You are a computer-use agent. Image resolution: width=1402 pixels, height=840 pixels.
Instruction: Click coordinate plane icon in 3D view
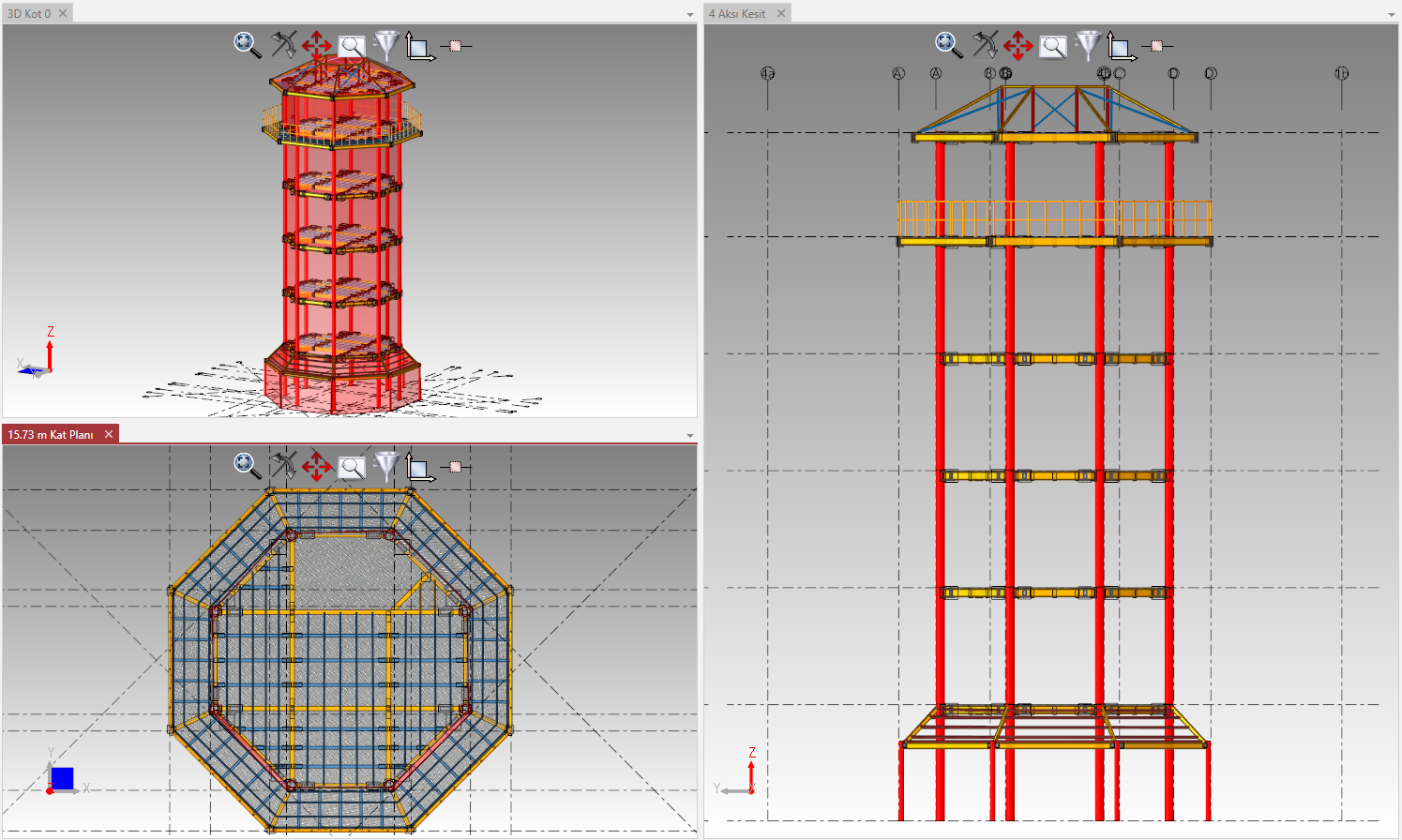tap(419, 46)
